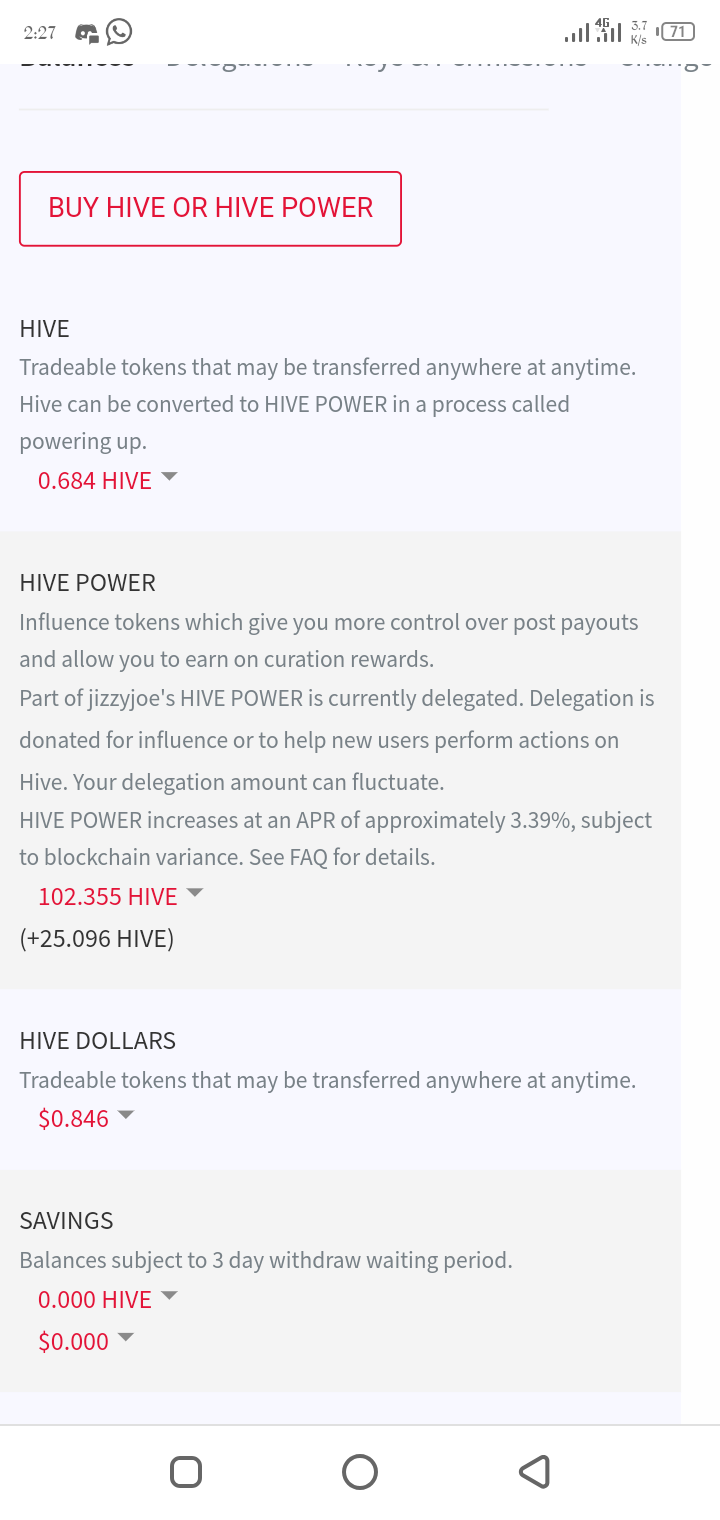Tap the Discord notification icon
The height and width of the screenshot is (1520, 720).
click(x=88, y=33)
